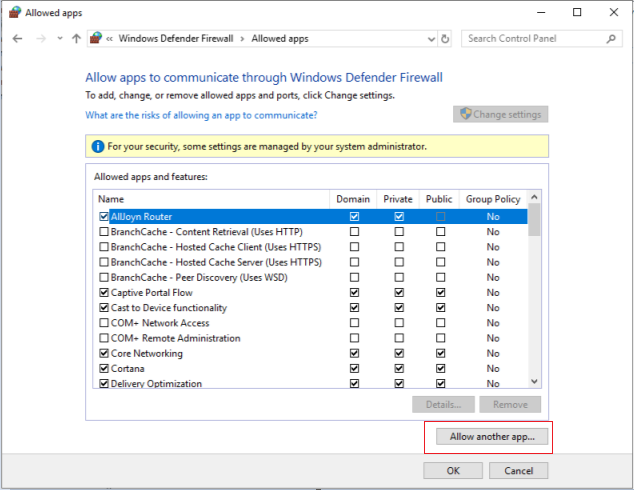Uncheck Delivery Optimization name checkbox
The image size is (634, 490).
pos(104,384)
